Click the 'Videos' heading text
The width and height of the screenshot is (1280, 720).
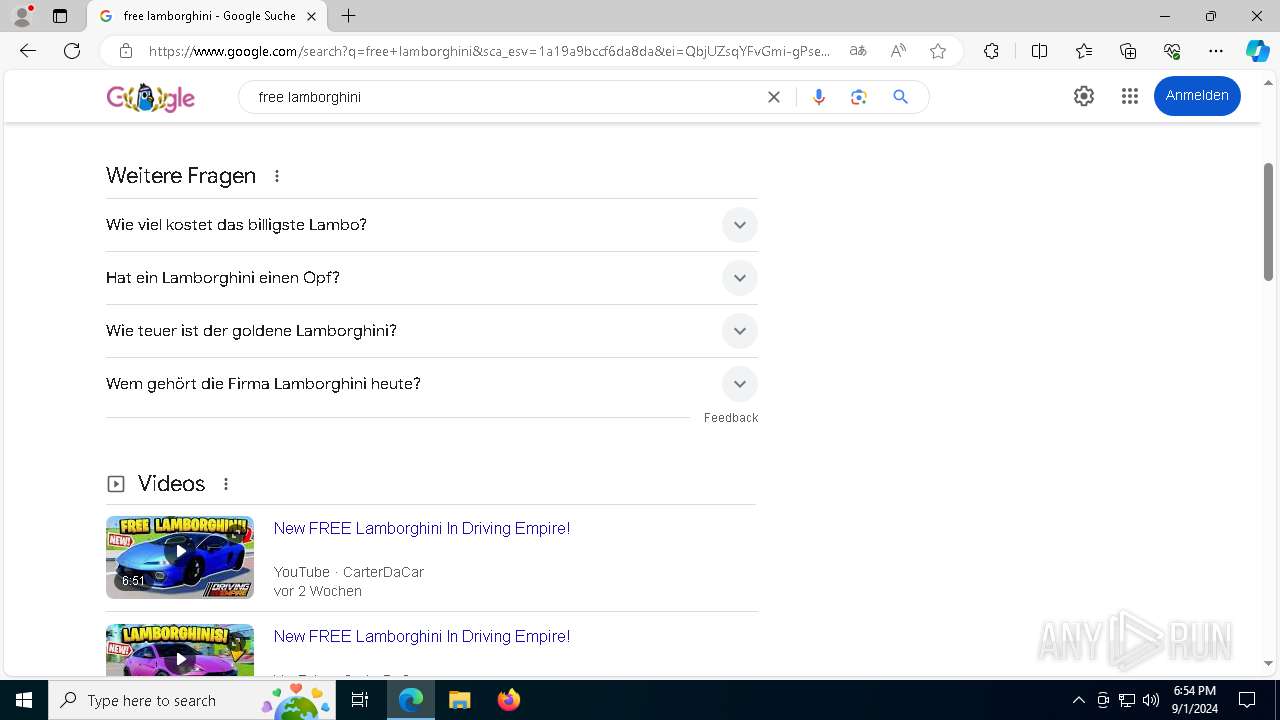pyautogui.click(x=171, y=484)
